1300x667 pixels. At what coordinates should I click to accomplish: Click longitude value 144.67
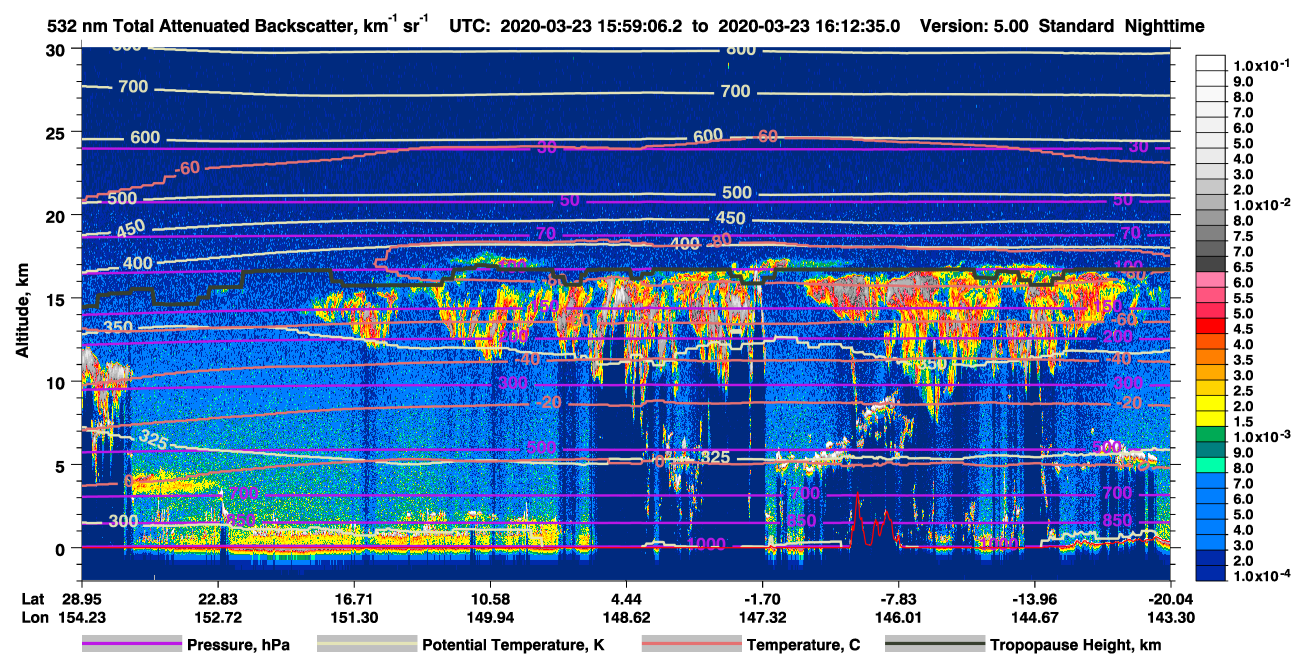coord(1036,617)
